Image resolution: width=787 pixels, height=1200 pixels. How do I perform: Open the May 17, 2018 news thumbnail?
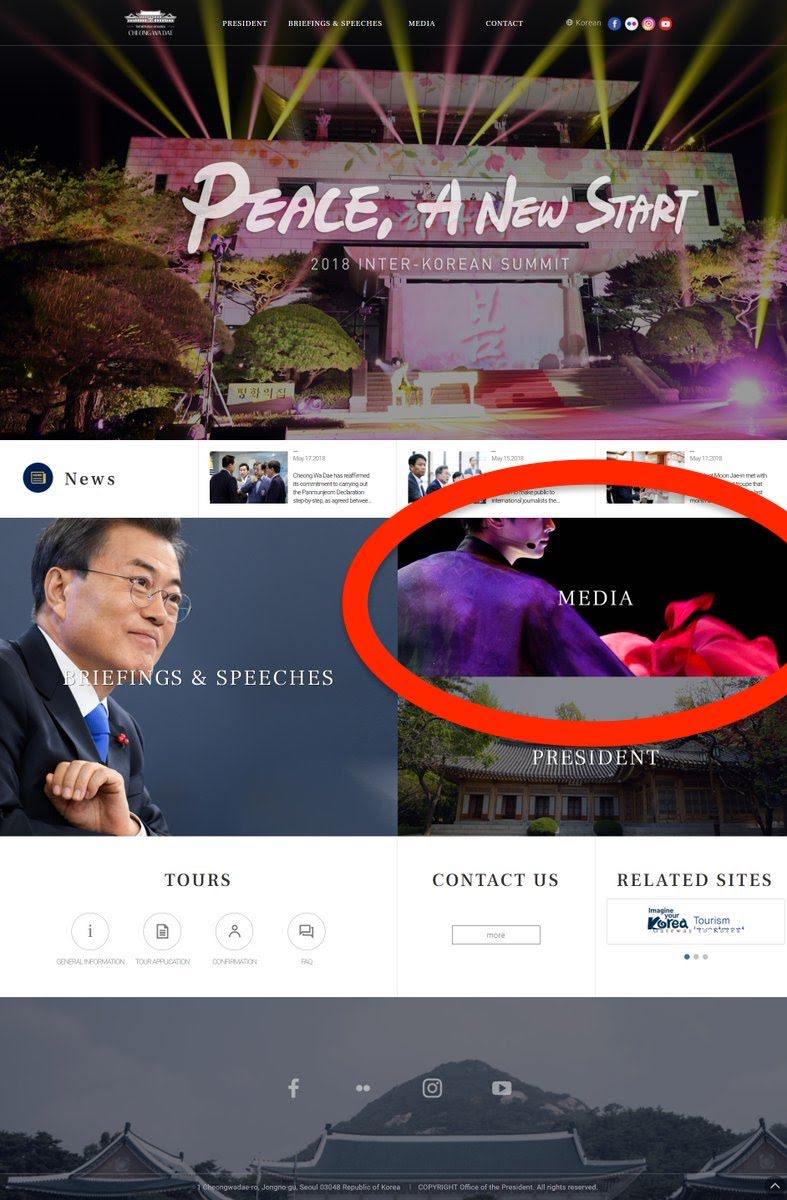[x=249, y=477]
